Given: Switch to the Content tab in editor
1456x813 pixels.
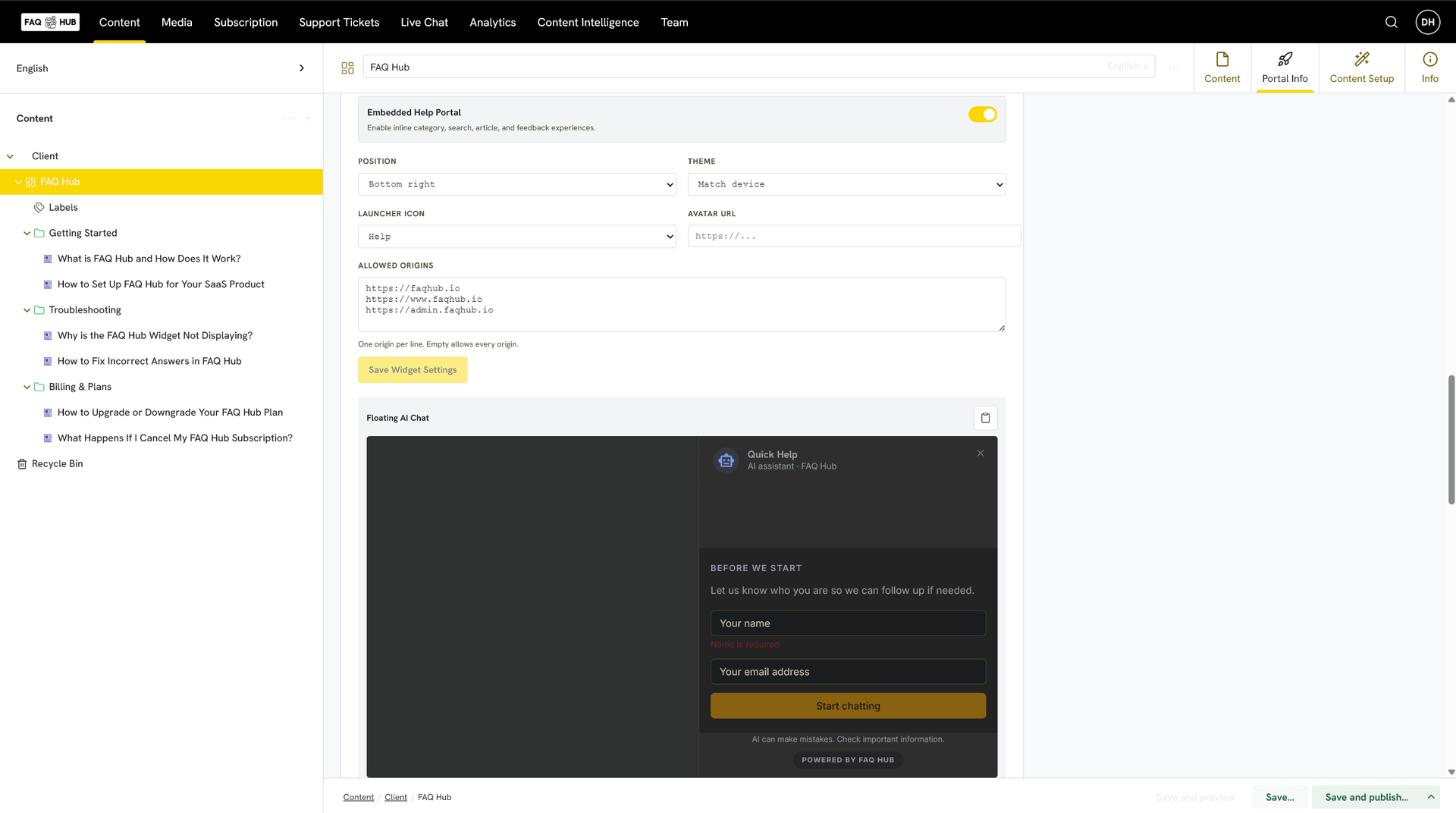Looking at the screenshot, I should pos(1222,68).
